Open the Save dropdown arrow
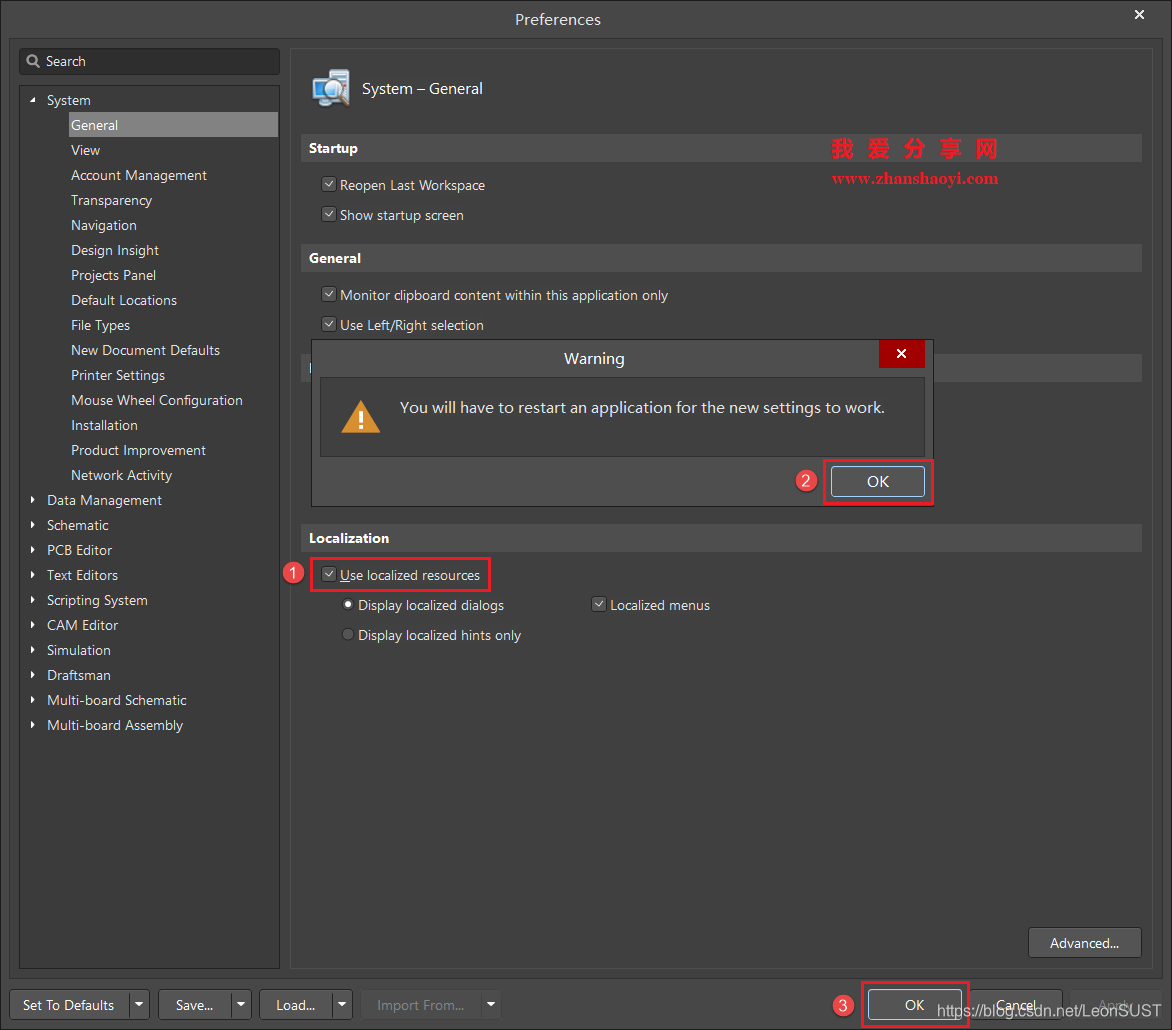Screen dimensions: 1172x1030 pos(241,1005)
